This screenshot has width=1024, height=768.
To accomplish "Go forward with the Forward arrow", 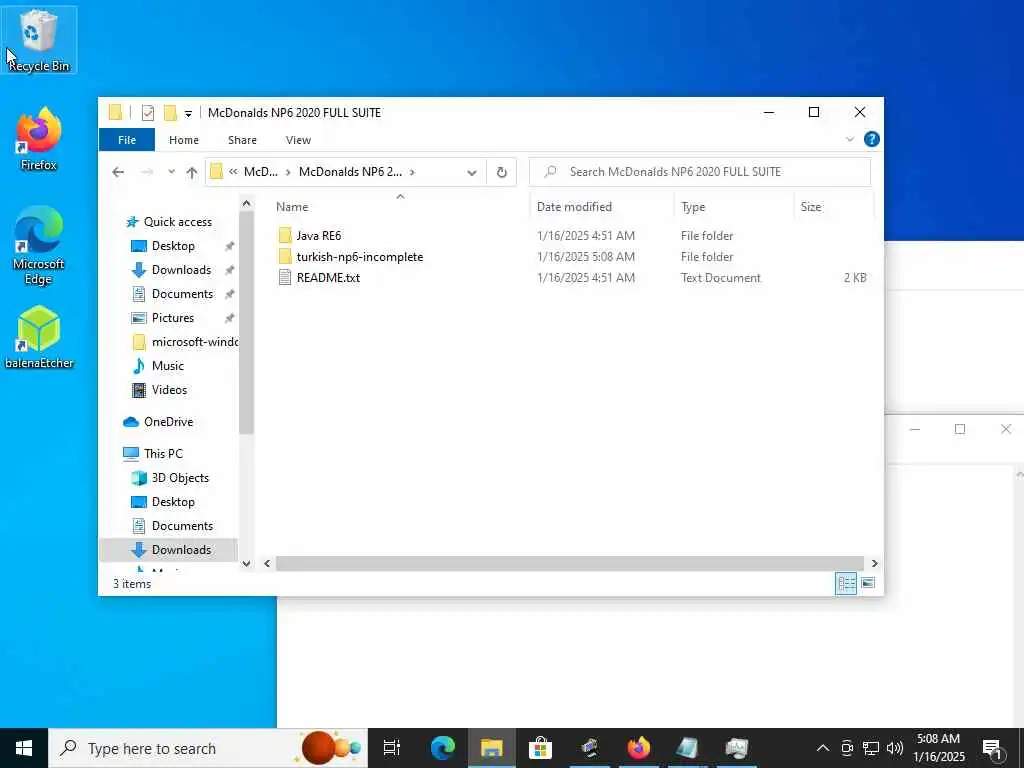I will coord(148,172).
